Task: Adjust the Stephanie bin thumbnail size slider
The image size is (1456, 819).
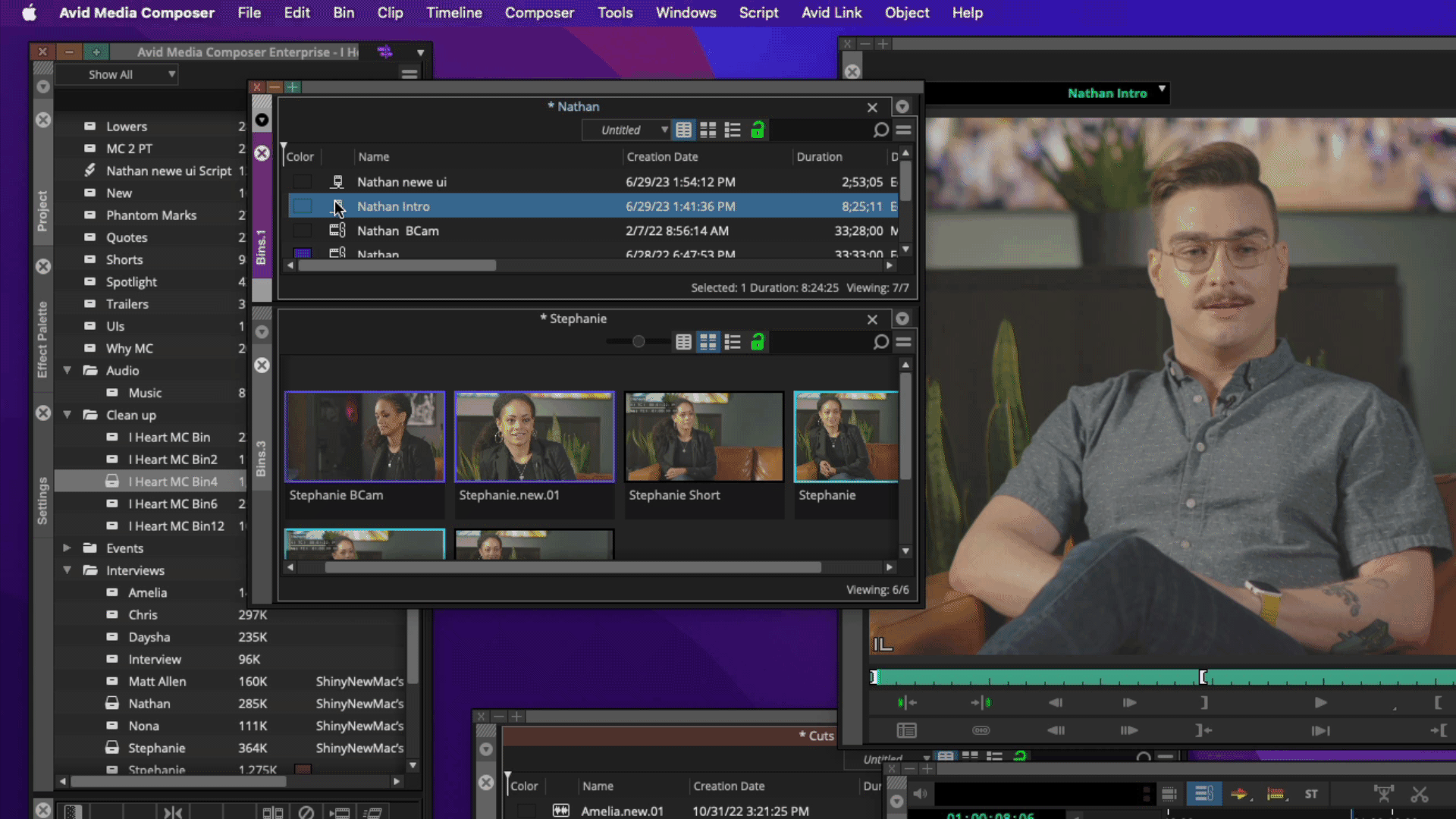Action: [639, 342]
